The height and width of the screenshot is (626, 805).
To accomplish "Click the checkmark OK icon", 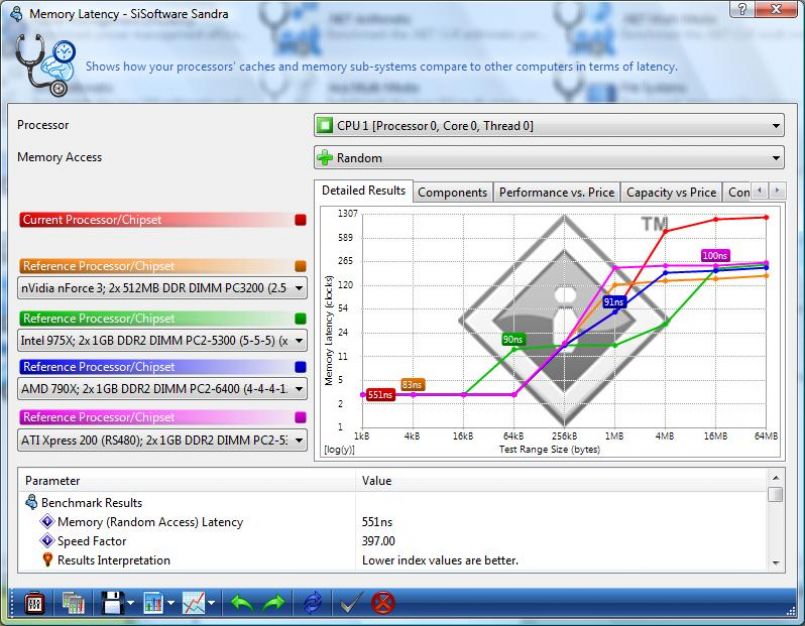I will tap(349, 603).
